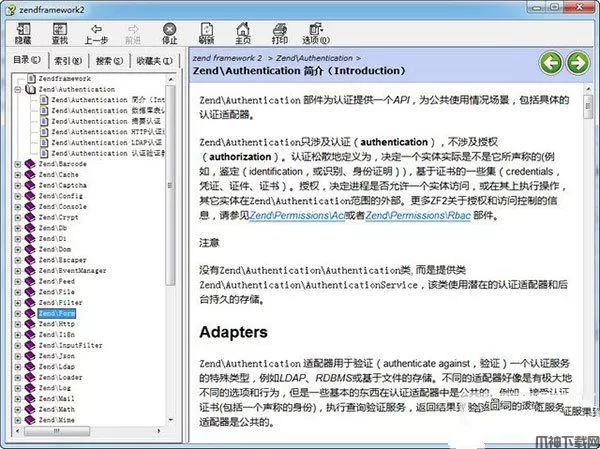This screenshot has width=600, height=449.
Task: Go back with the 上一步 toolbar icon
Action: (96, 34)
